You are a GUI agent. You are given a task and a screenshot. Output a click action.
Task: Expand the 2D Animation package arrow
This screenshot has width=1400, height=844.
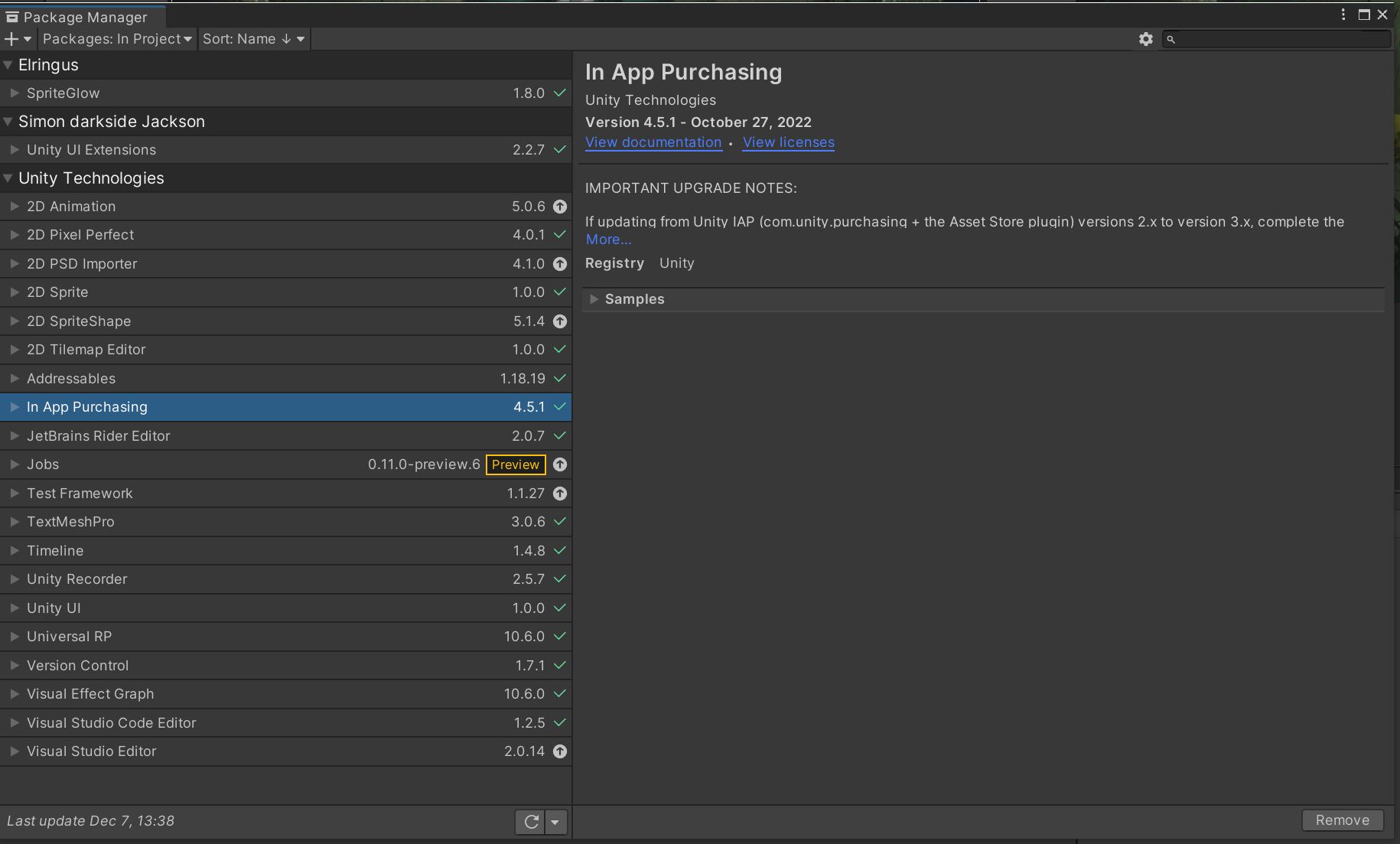(x=15, y=207)
